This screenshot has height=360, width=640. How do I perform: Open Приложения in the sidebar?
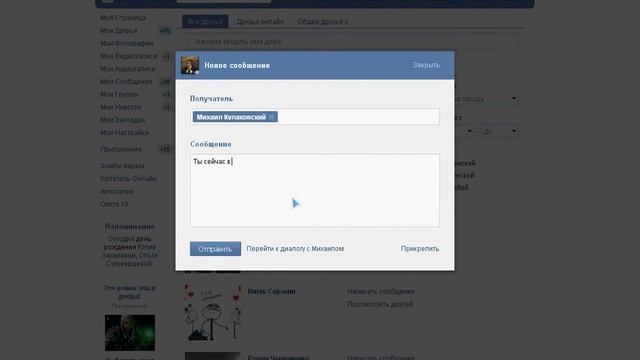pyautogui.click(x=121, y=149)
